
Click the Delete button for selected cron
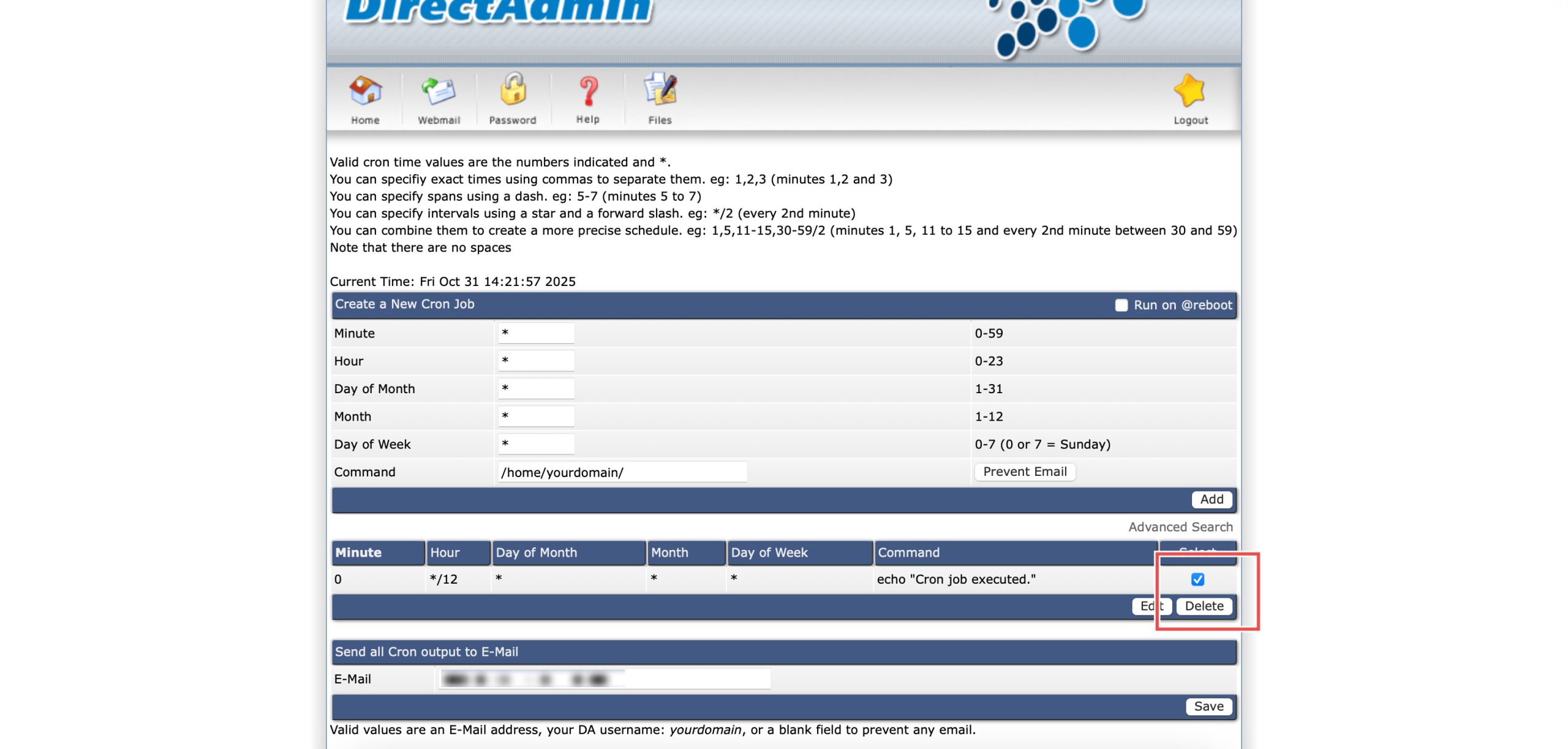tap(1204, 606)
